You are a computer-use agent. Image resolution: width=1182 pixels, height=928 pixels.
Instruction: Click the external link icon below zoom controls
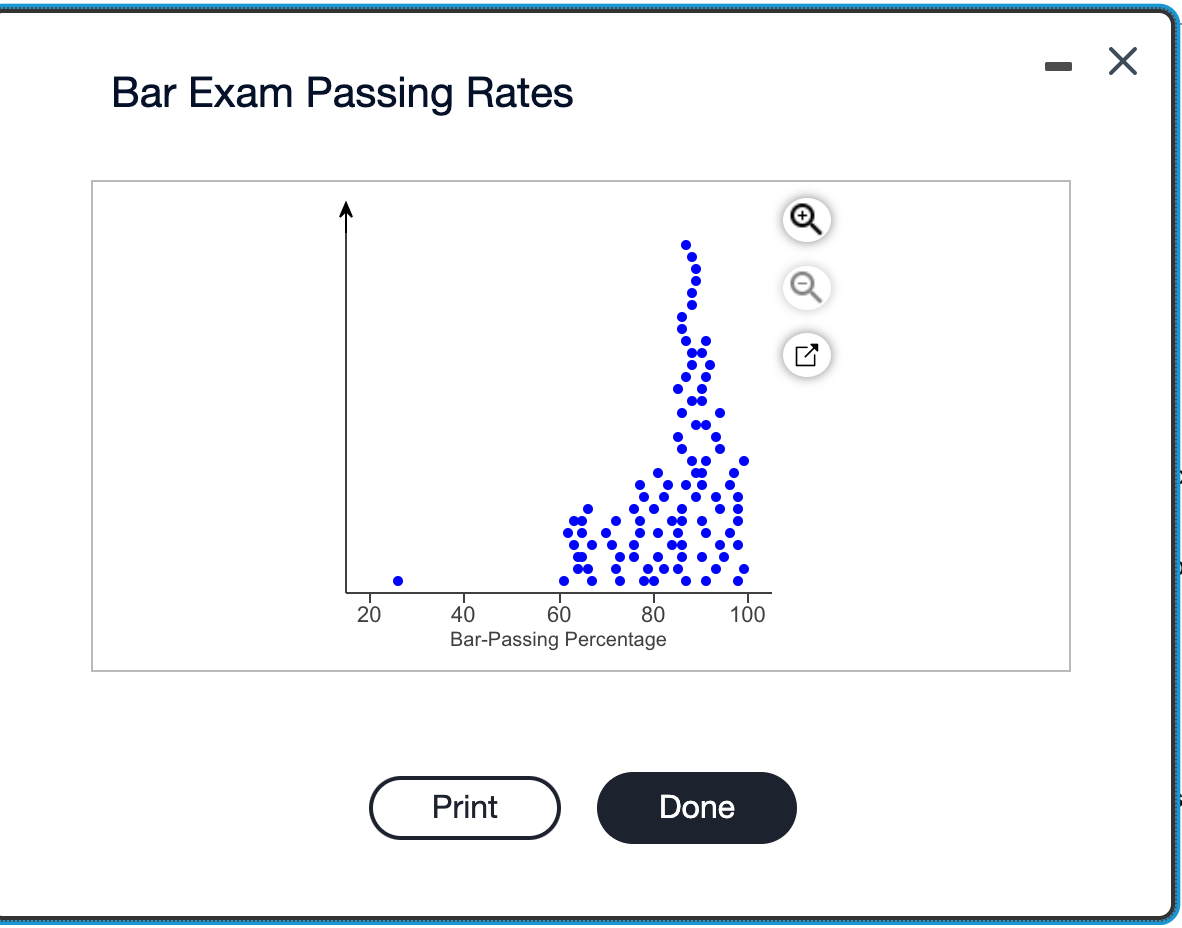coord(806,355)
